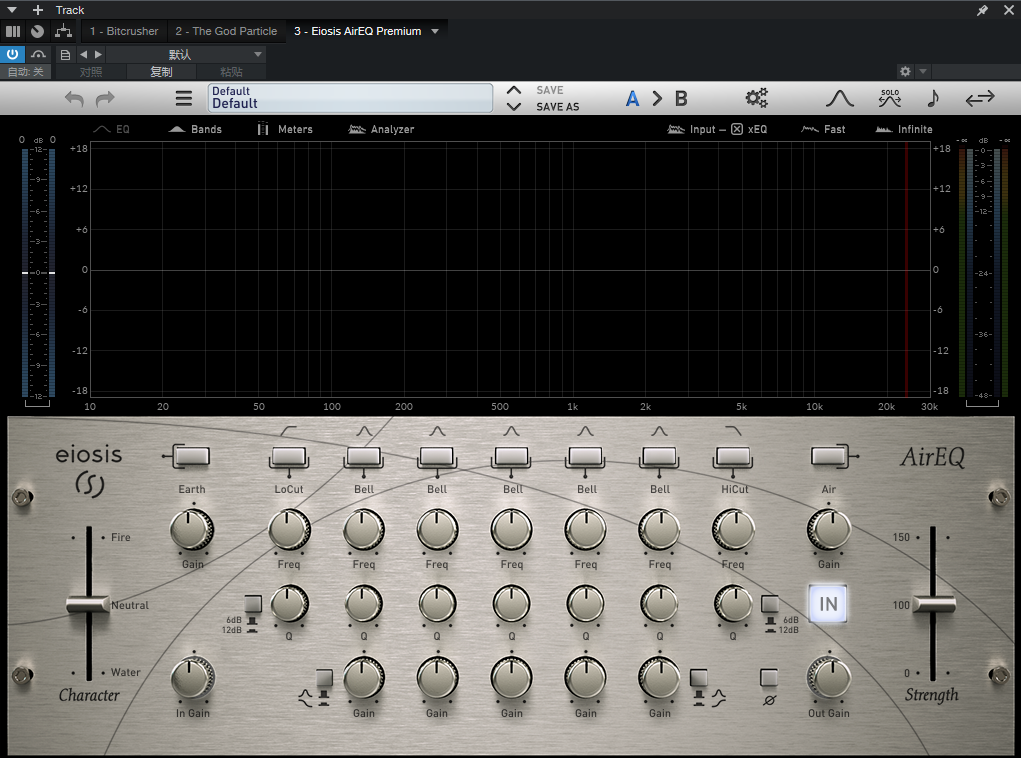Select previous preset with up chevron
The height and width of the screenshot is (758, 1021).
click(514, 90)
